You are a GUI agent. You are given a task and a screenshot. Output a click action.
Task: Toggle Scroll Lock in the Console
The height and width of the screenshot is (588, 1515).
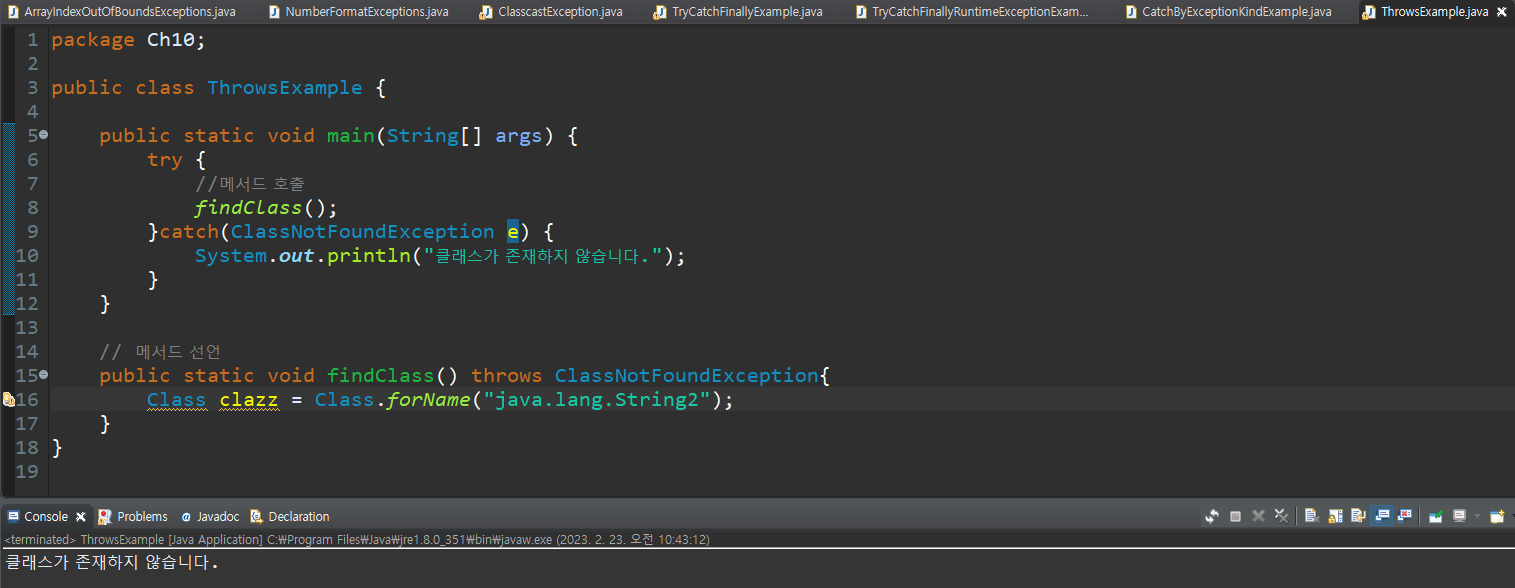(1335, 516)
